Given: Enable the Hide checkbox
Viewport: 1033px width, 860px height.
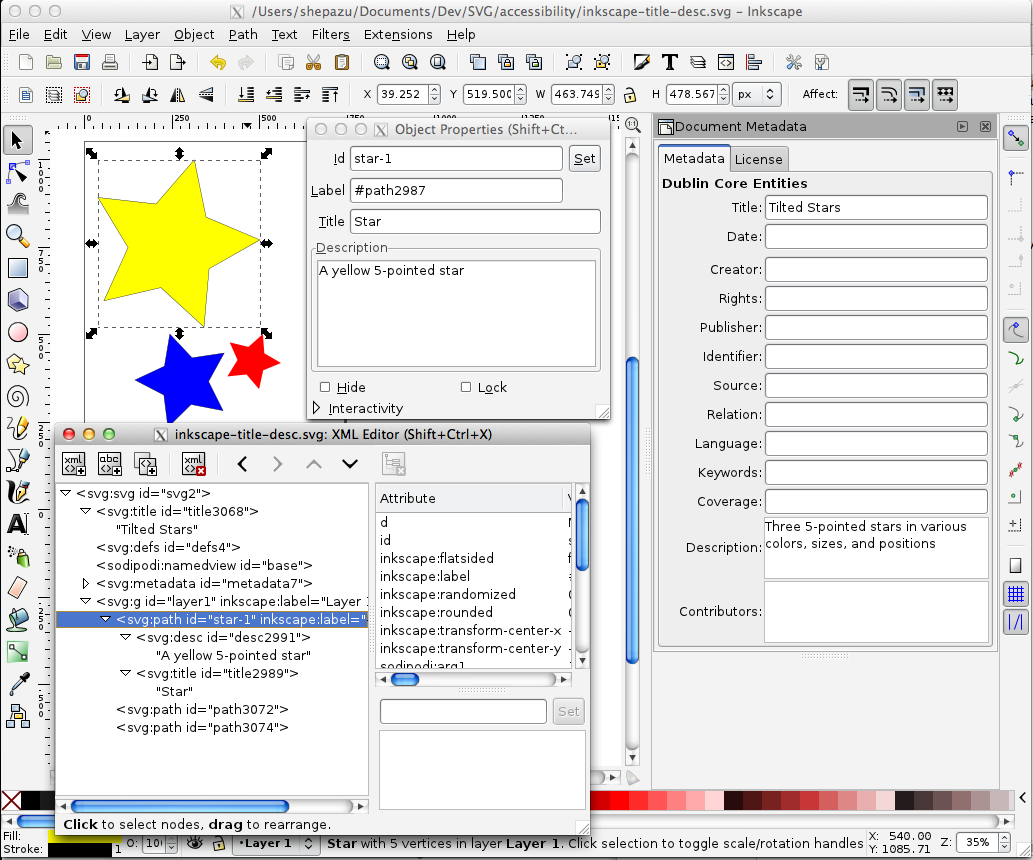Looking at the screenshot, I should coord(325,387).
